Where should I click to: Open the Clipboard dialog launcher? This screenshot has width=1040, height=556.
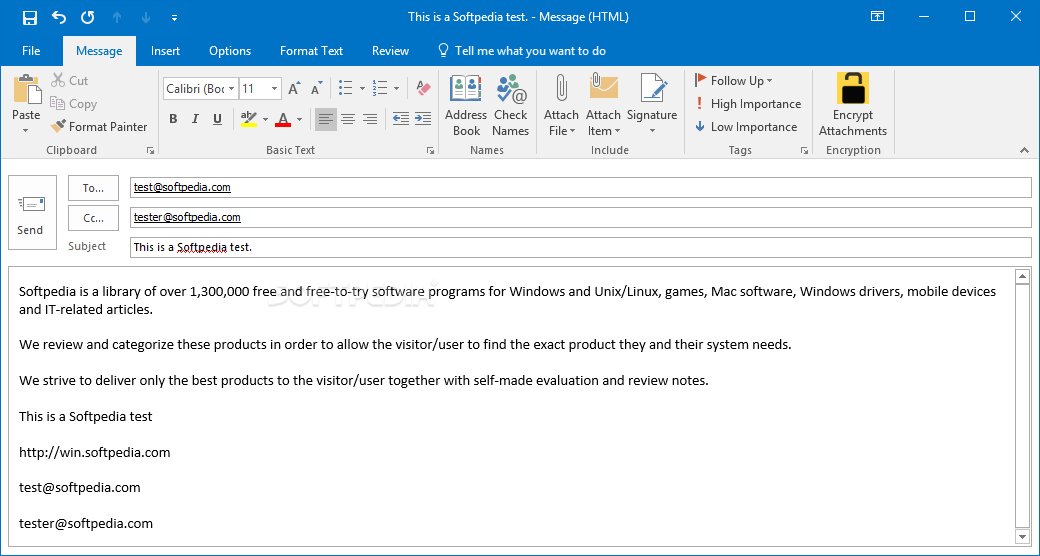point(151,151)
